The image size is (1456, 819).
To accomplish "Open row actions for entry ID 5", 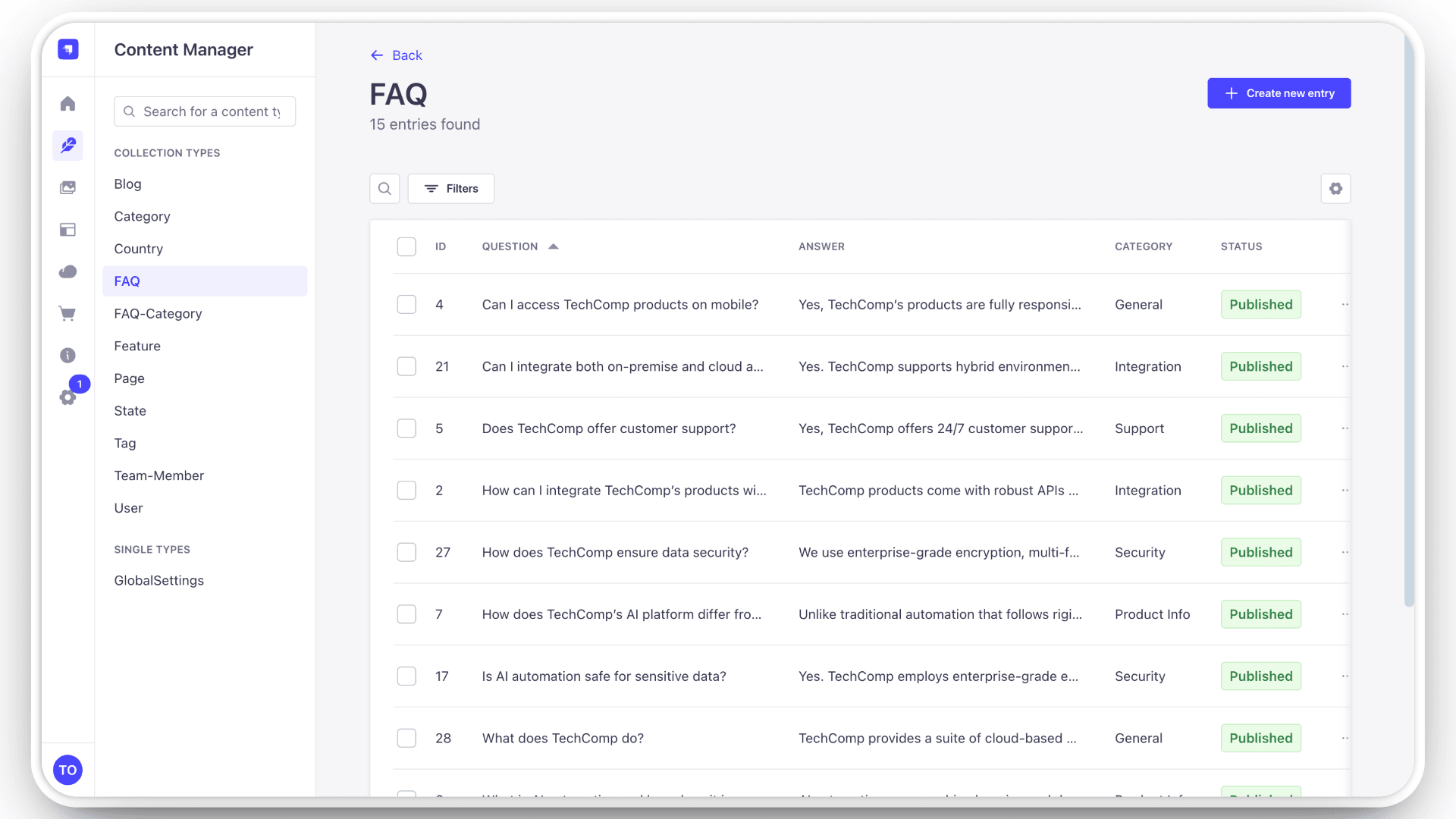I will (x=1345, y=428).
